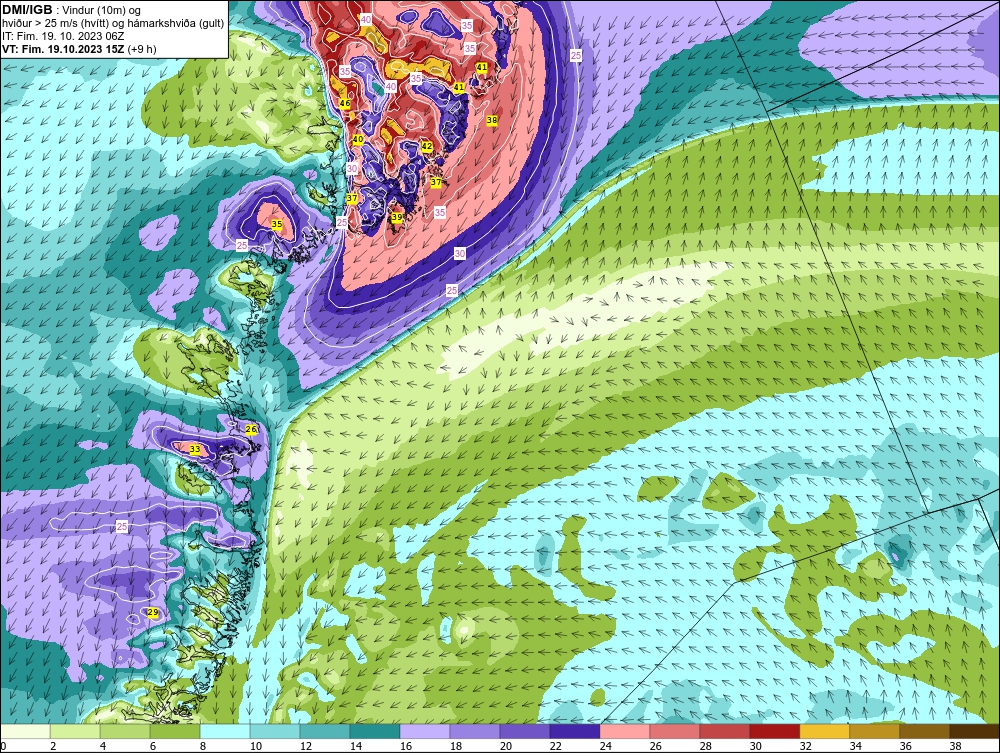
Task: Pick the 22–24 m/s dark indigo legend swatch
Action: 575,731
